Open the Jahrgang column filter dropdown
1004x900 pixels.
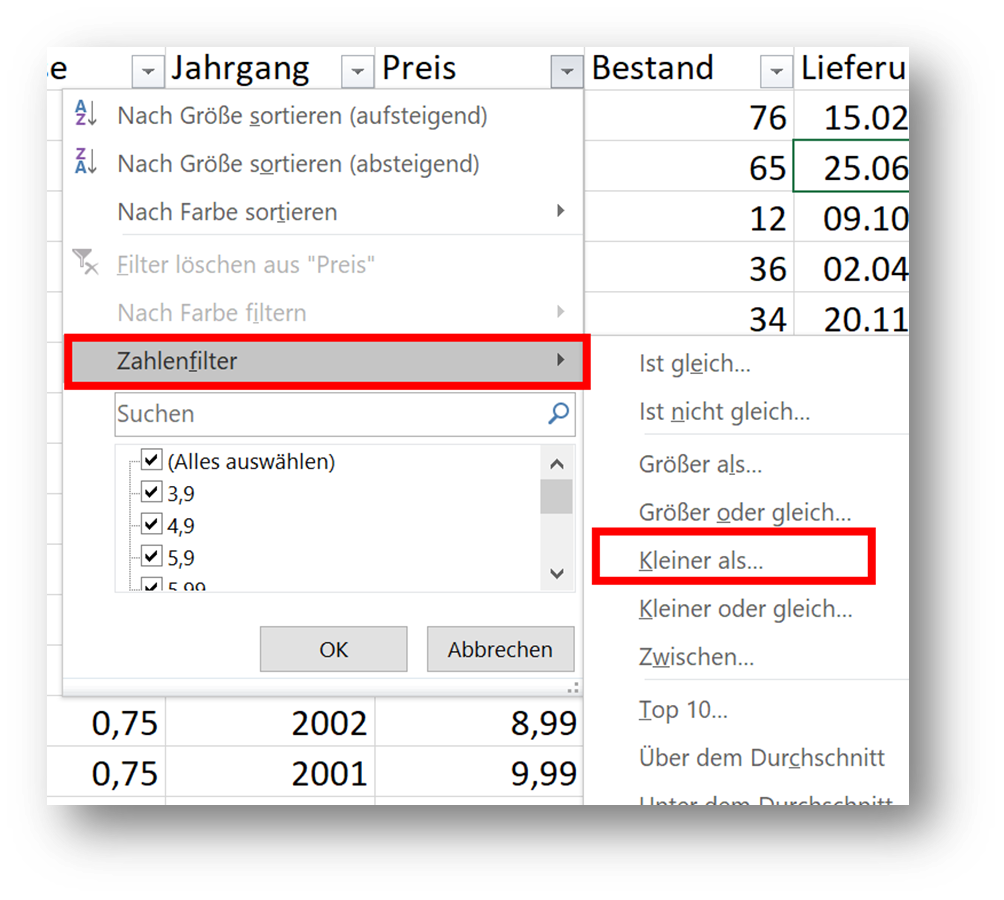click(x=357, y=71)
